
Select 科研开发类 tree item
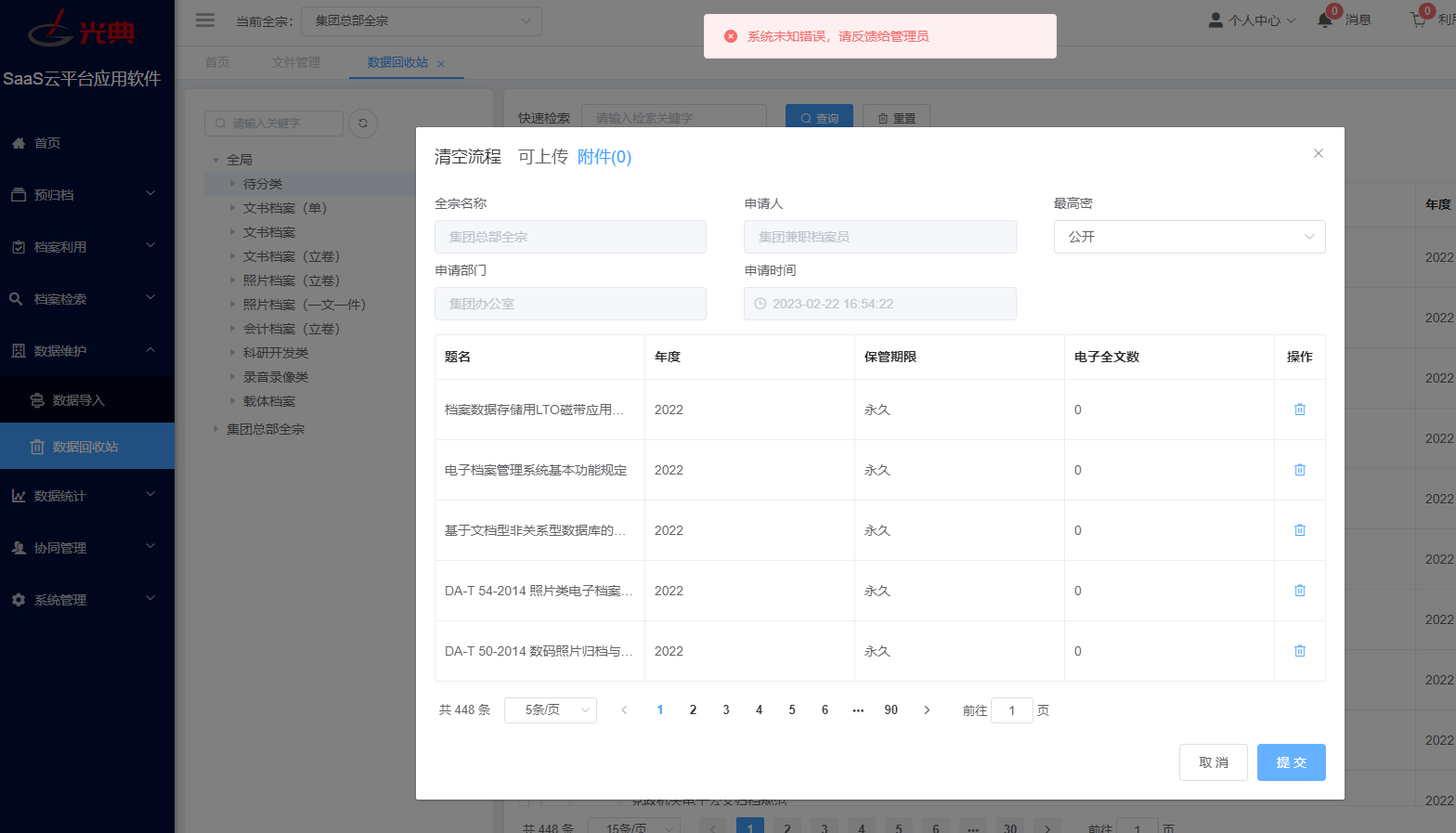(x=276, y=353)
